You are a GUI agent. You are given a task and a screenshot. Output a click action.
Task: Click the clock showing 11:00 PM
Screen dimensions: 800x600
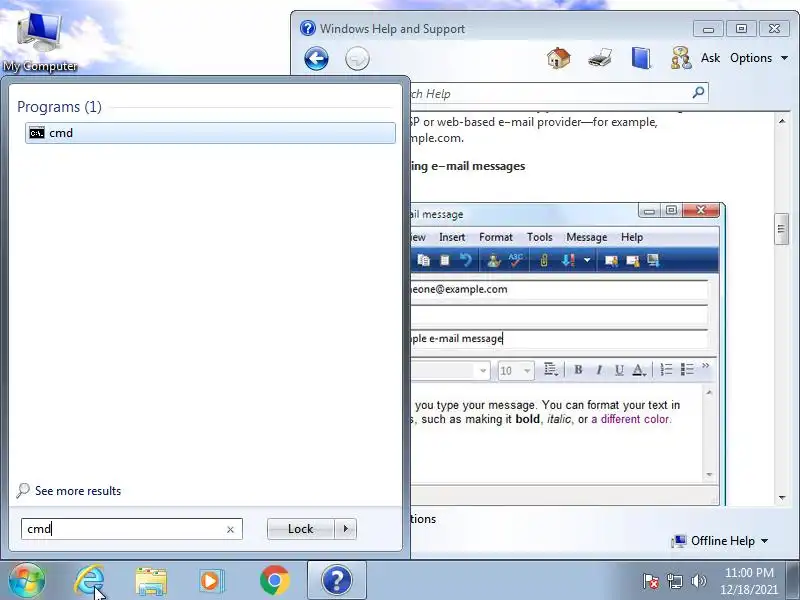[x=749, y=581]
